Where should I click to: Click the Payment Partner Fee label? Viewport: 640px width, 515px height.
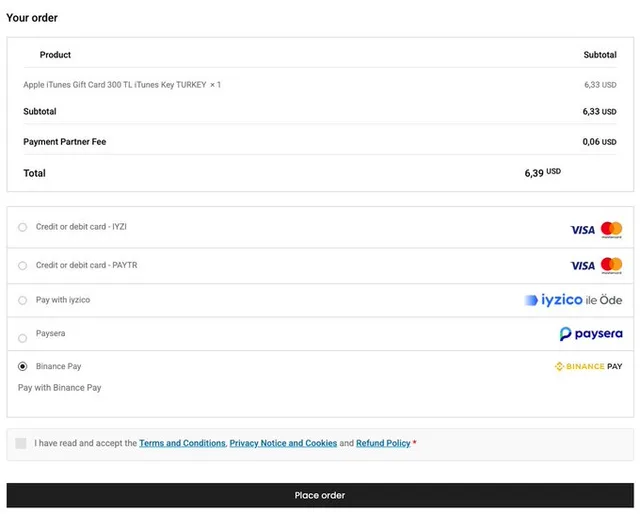click(x=64, y=142)
